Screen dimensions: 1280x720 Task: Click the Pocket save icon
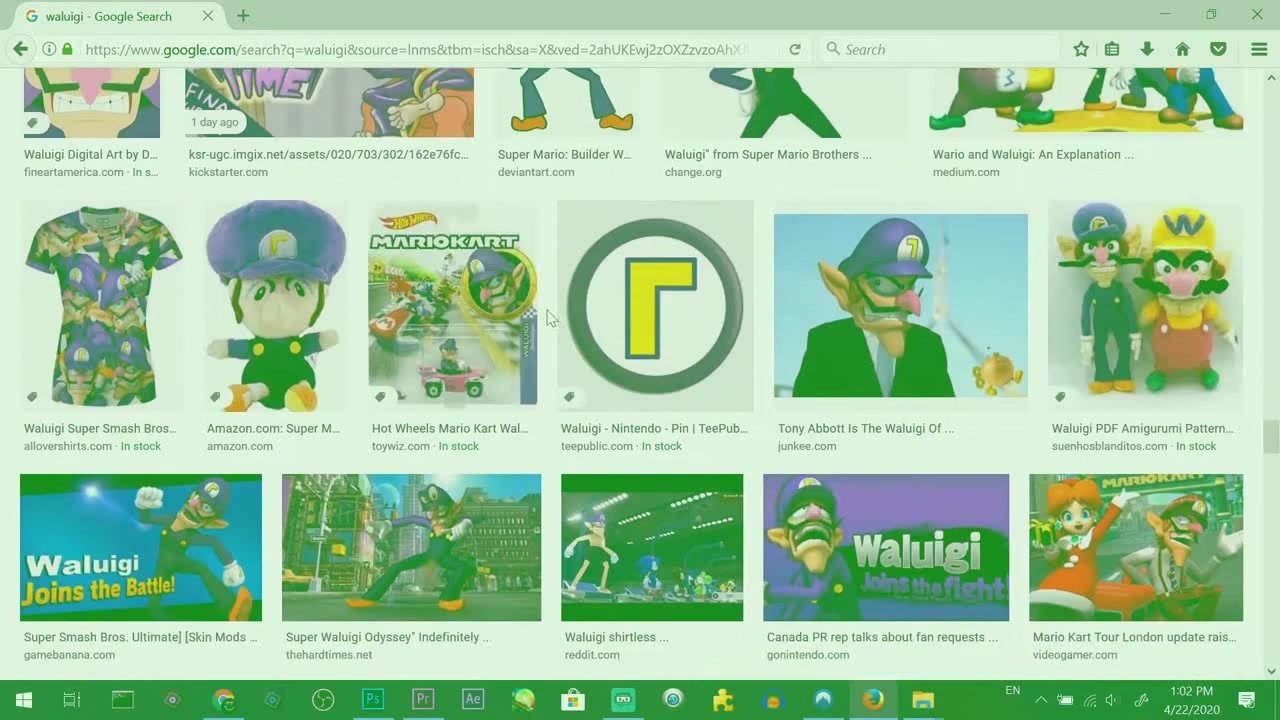click(1218, 49)
